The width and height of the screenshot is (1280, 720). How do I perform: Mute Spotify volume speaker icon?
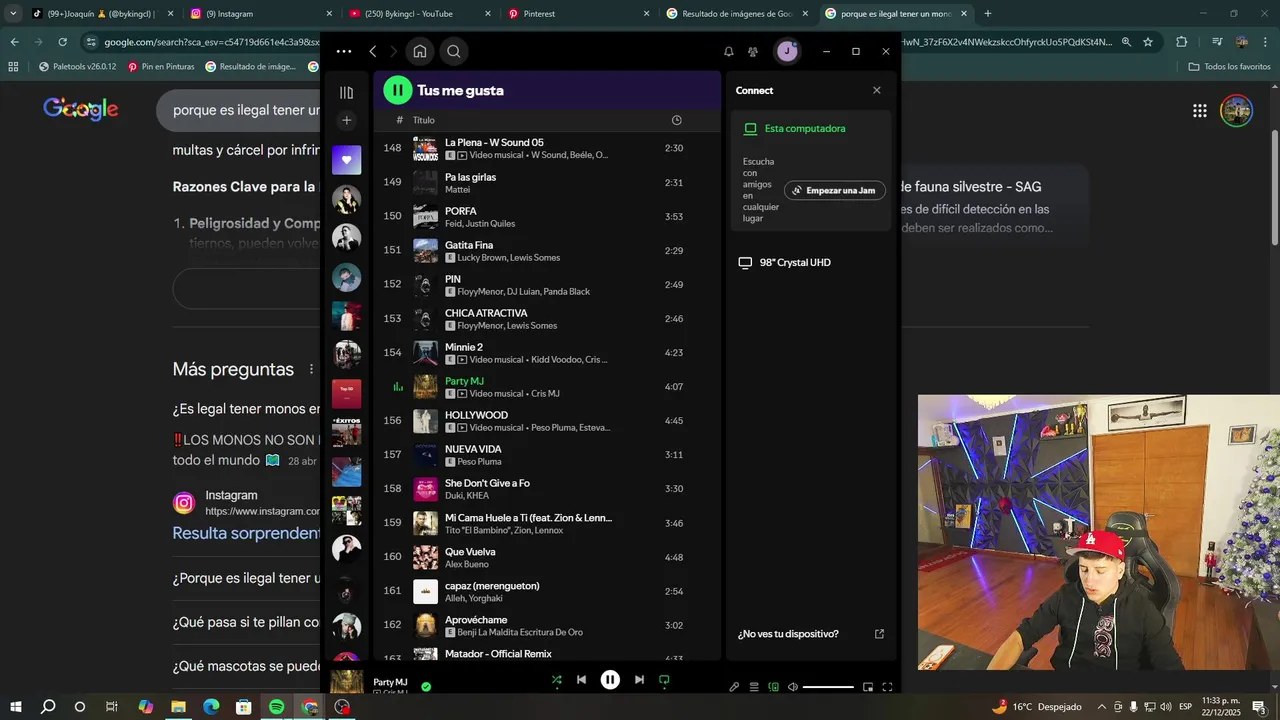coord(793,687)
